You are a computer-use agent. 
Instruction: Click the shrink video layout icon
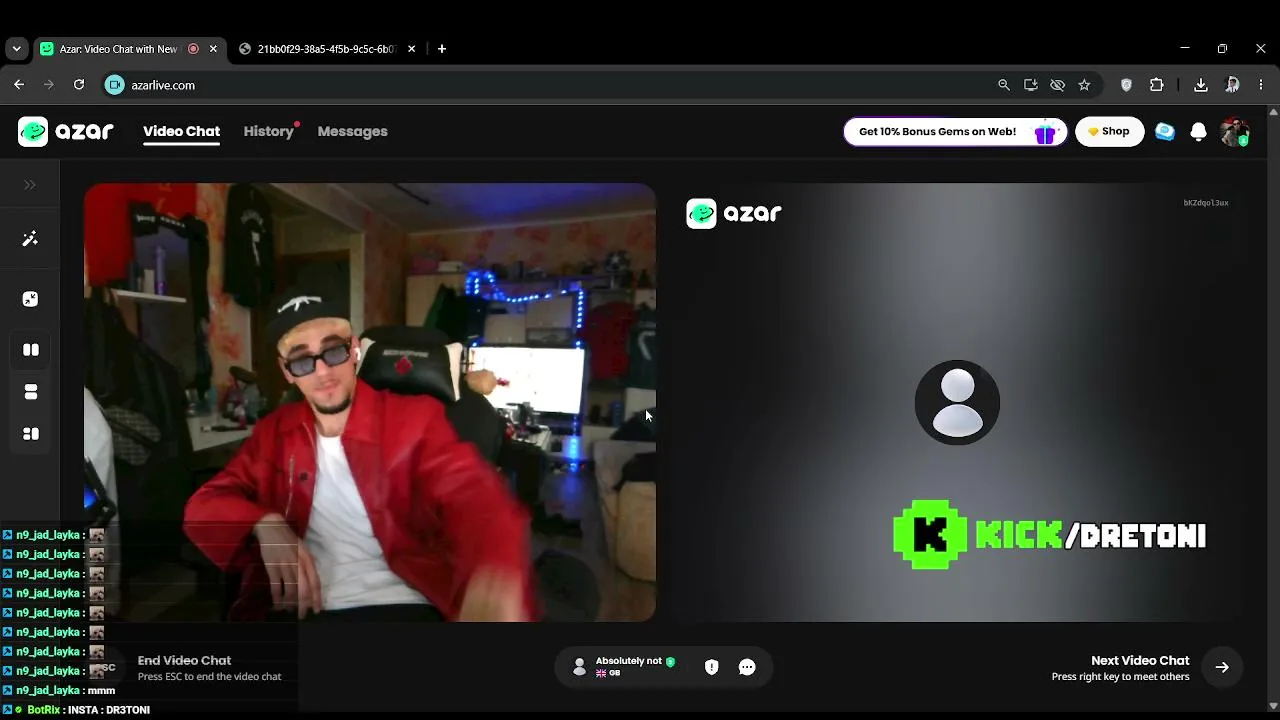tap(30, 299)
